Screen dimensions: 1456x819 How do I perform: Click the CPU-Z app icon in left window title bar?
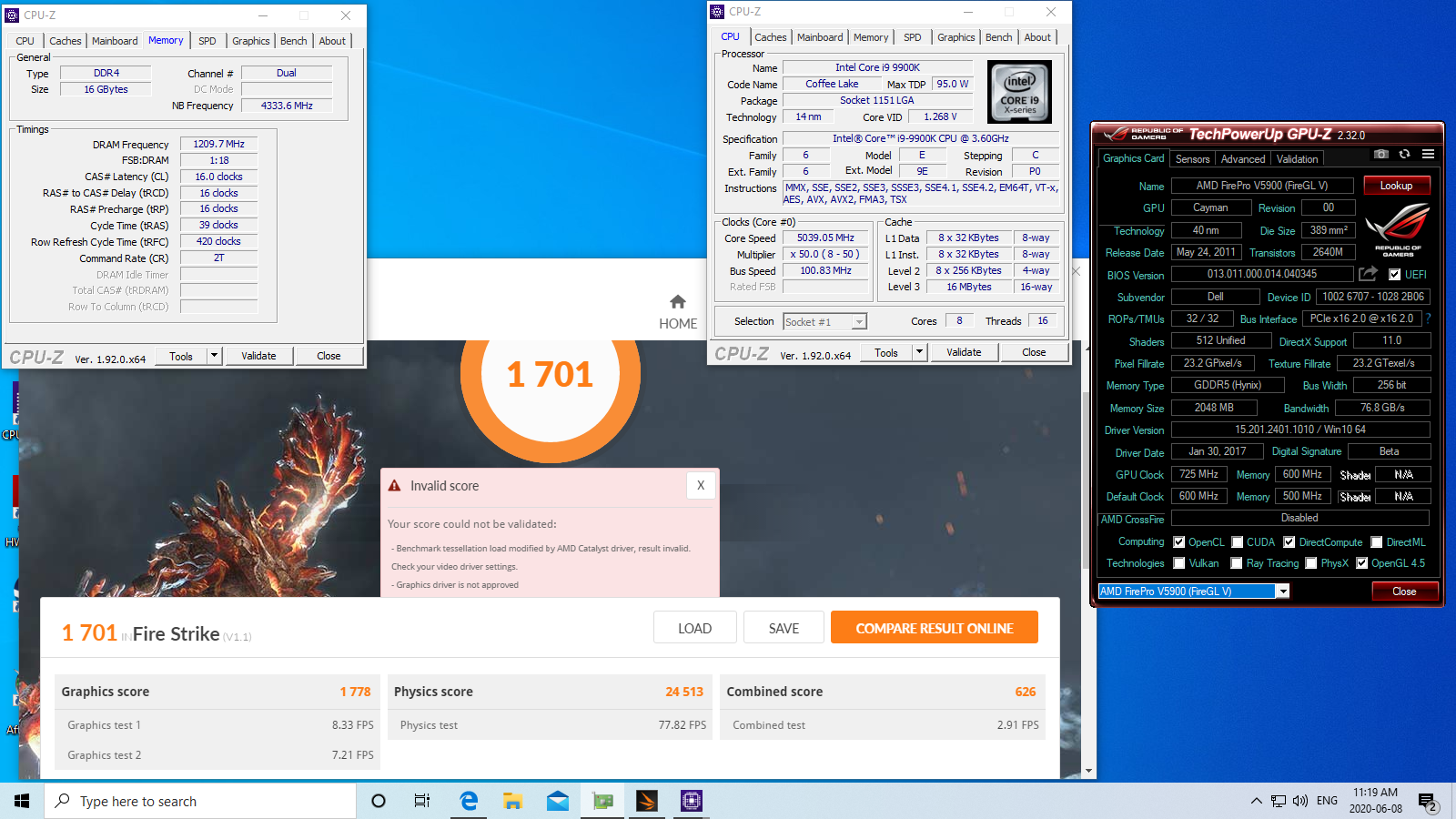click(12, 15)
